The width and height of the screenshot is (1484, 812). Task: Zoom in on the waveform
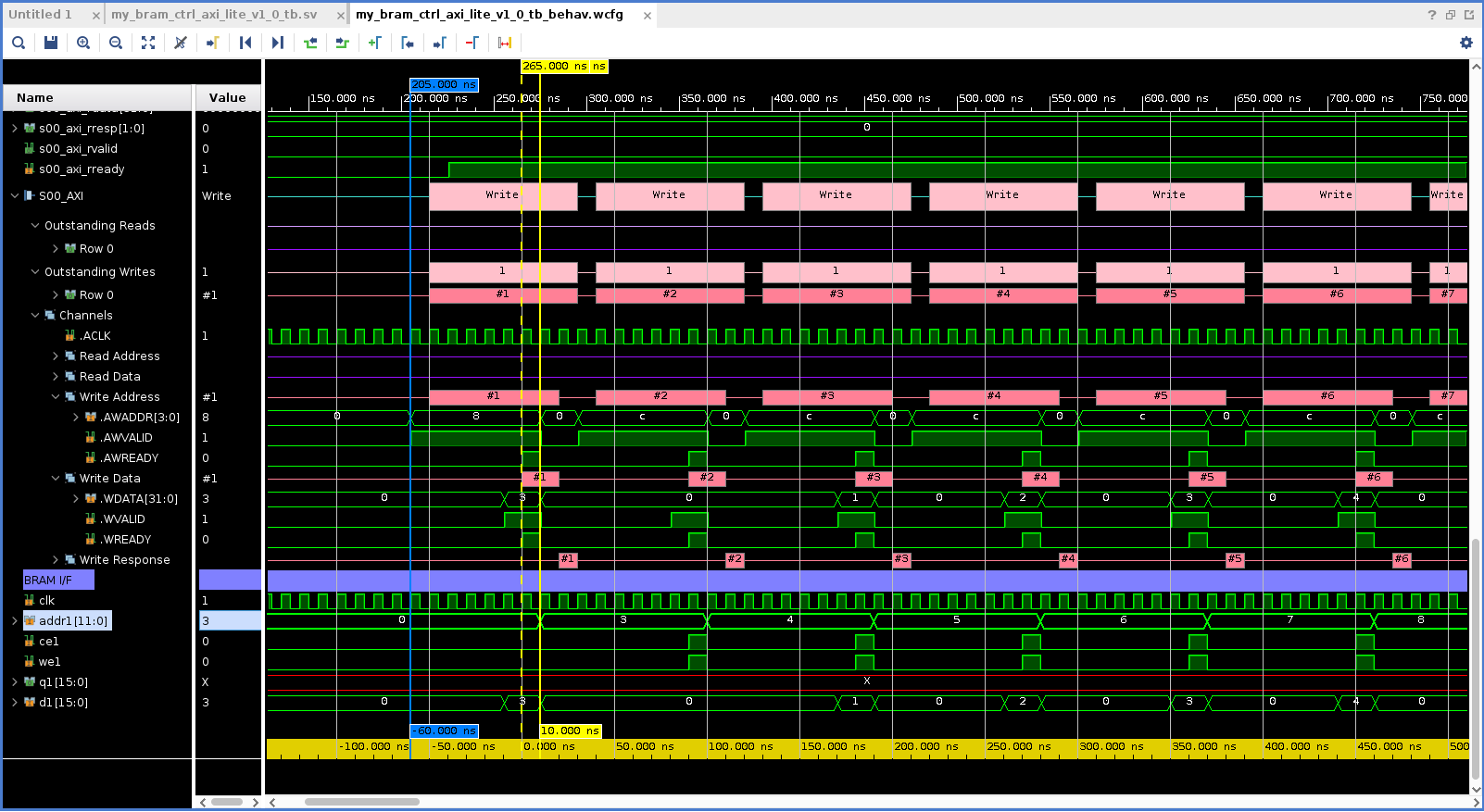coord(83,43)
